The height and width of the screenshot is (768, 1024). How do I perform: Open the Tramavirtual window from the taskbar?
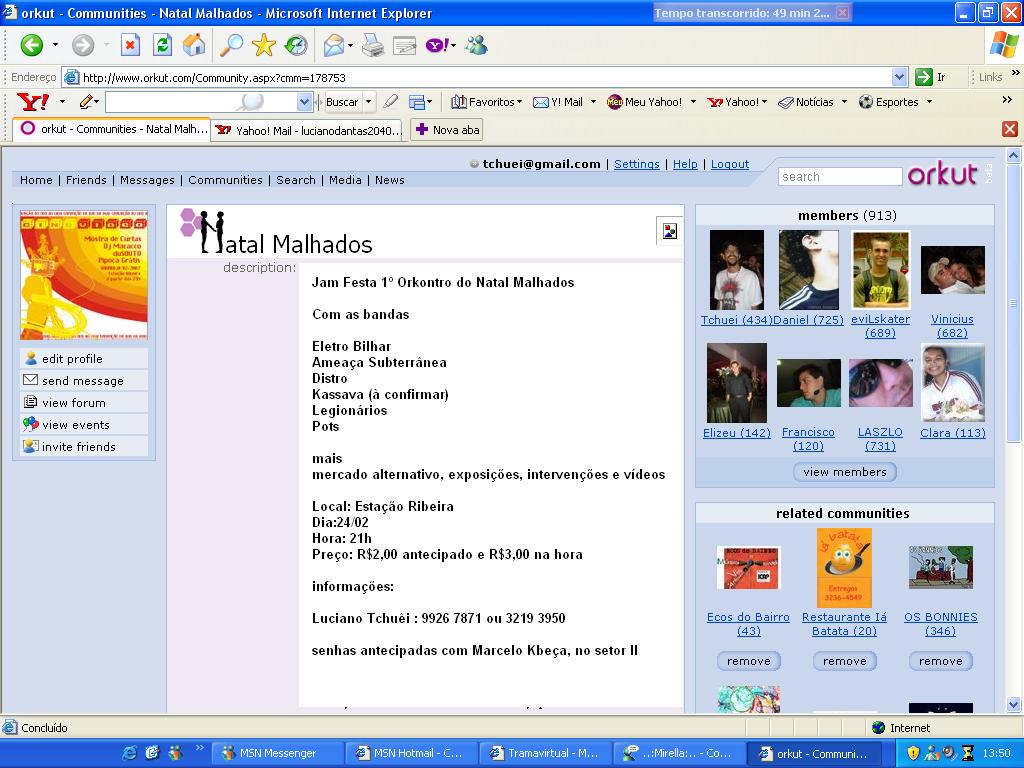pyautogui.click(x=545, y=753)
